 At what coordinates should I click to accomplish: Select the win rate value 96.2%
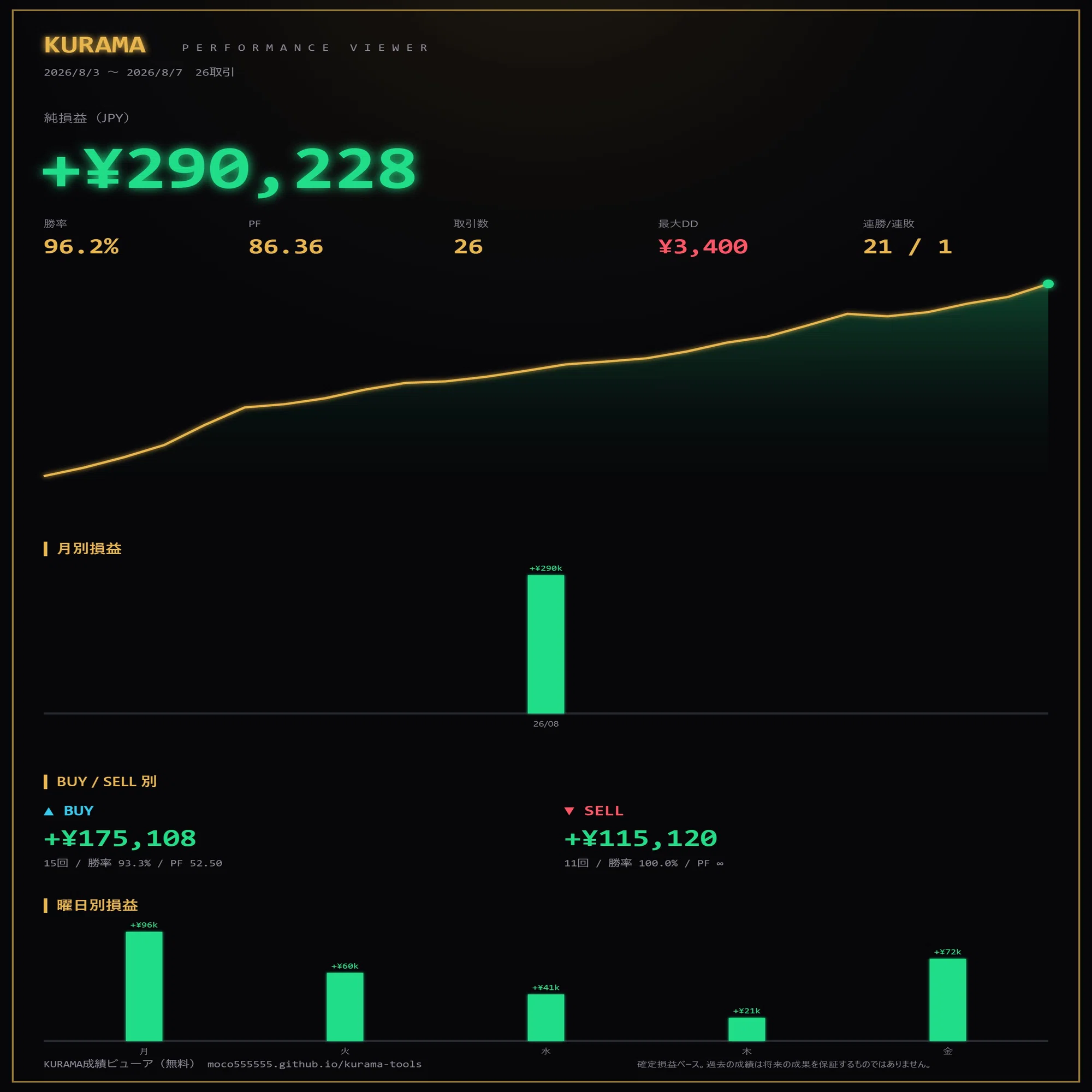(x=81, y=246)
